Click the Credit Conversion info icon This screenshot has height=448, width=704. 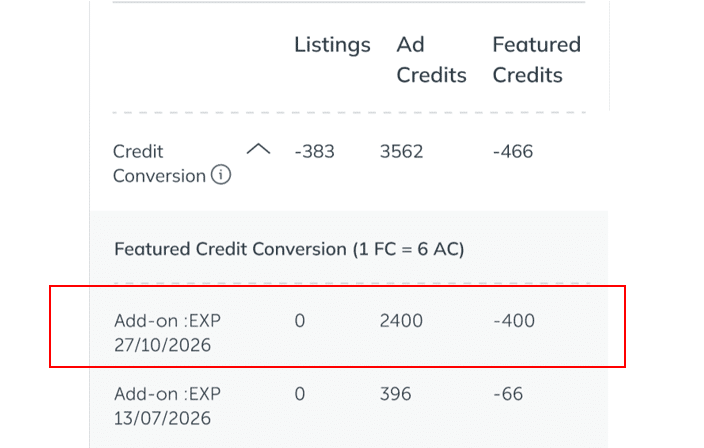click(221, 176)
